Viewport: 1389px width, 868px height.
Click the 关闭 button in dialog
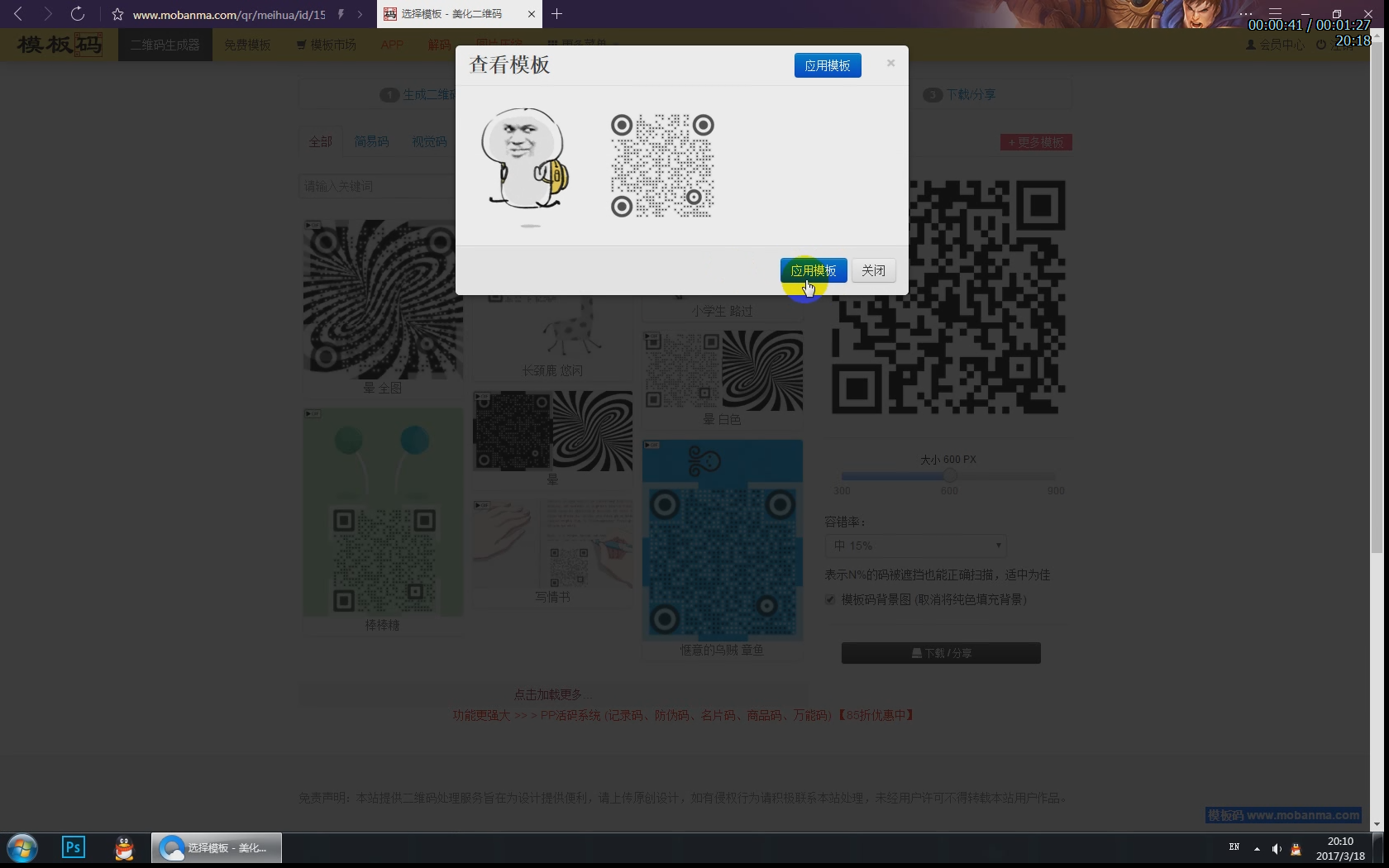click(874, 270)
